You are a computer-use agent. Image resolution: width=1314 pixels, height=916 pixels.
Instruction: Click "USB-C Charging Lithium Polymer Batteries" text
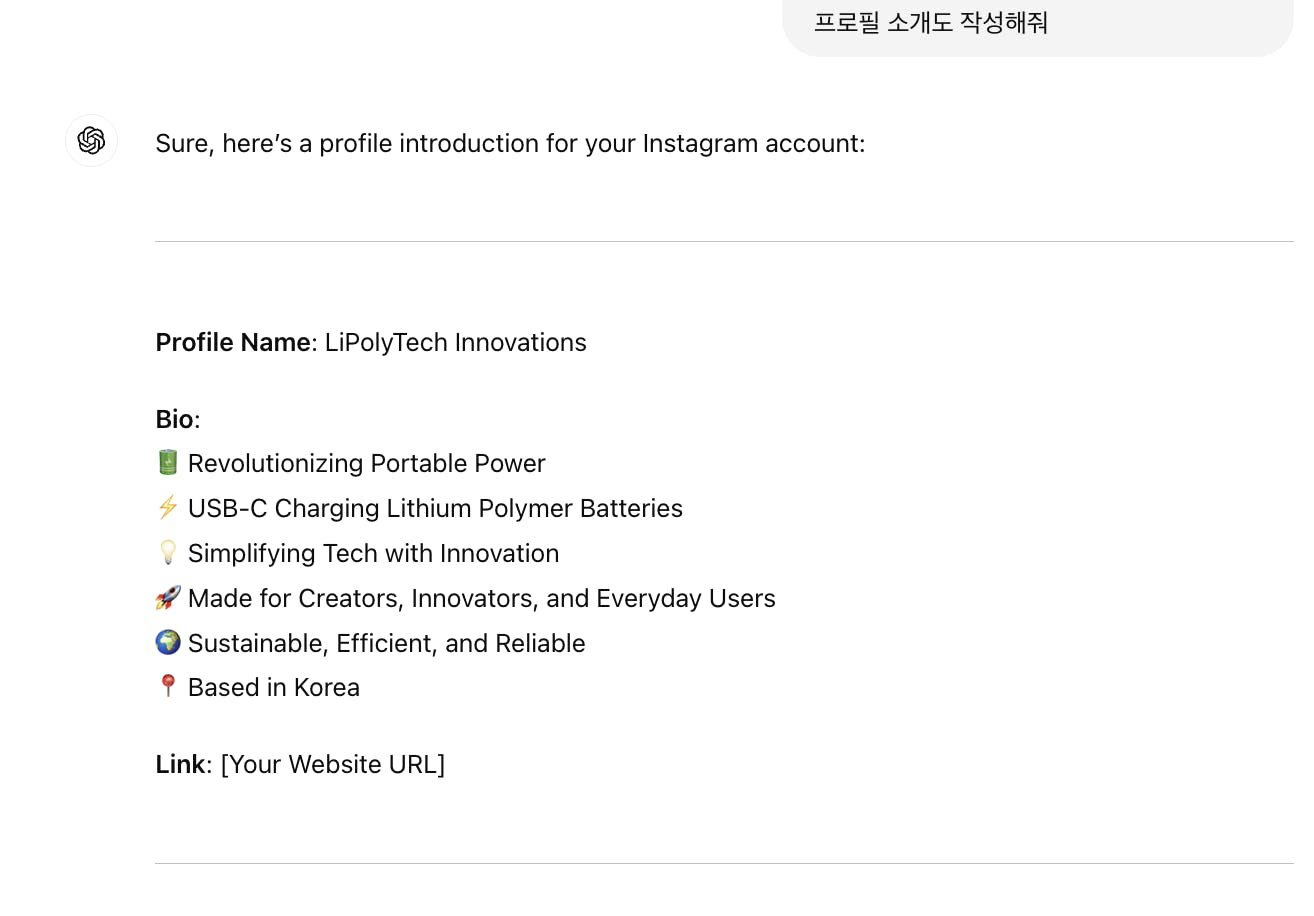point(435,508)
